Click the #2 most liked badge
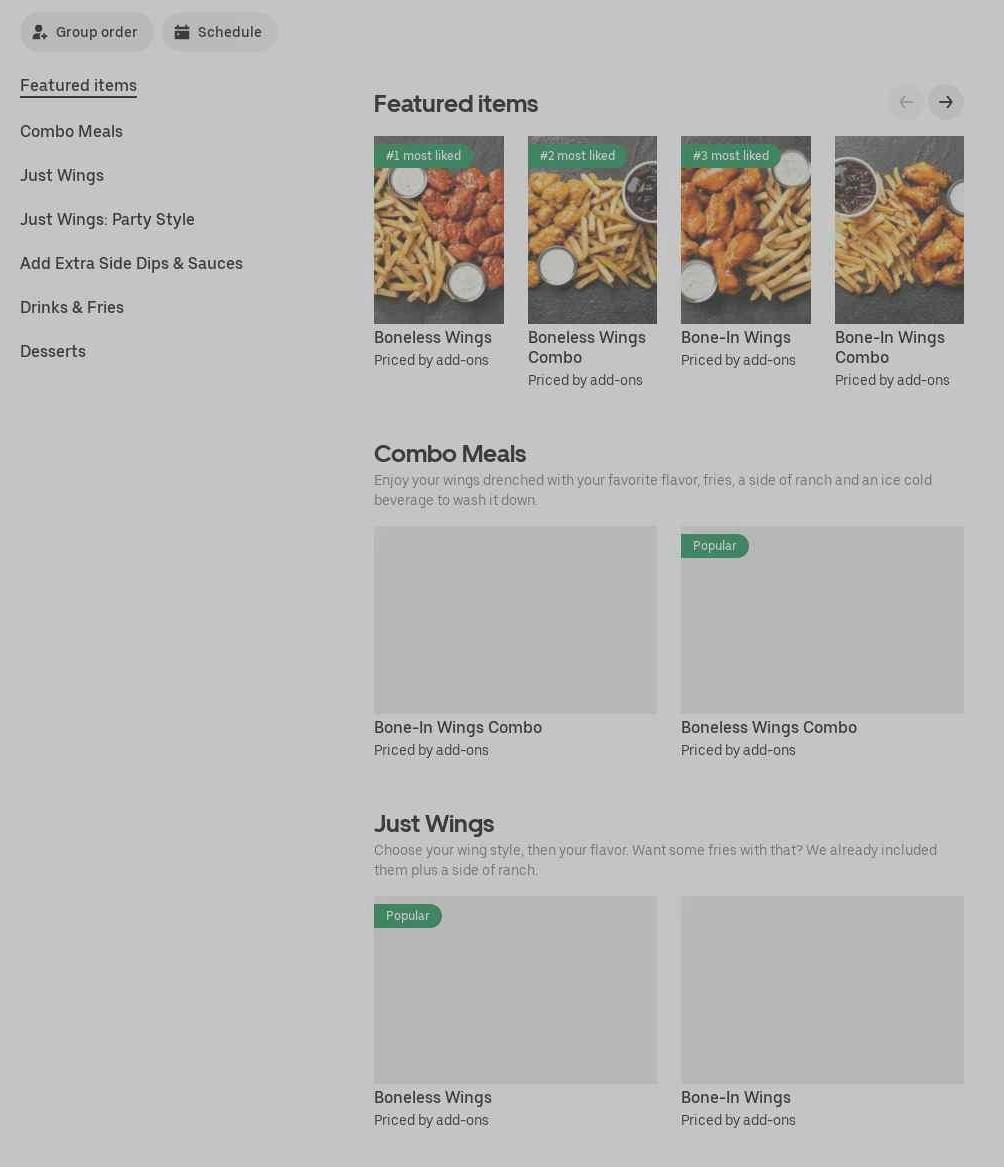The height and width of the screenshot is (1167, 1004). tap(577, 156)
